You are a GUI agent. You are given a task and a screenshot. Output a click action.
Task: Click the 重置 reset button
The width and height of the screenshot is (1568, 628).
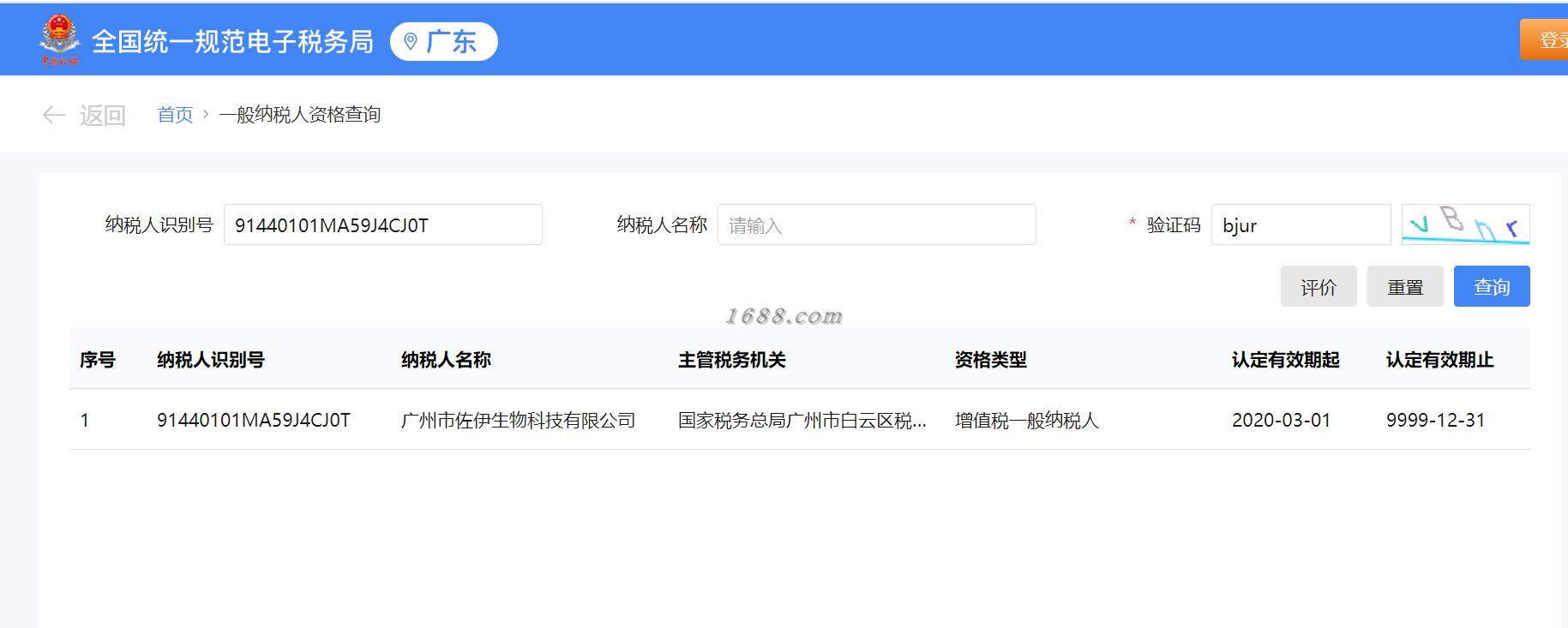click(1405, 286)
